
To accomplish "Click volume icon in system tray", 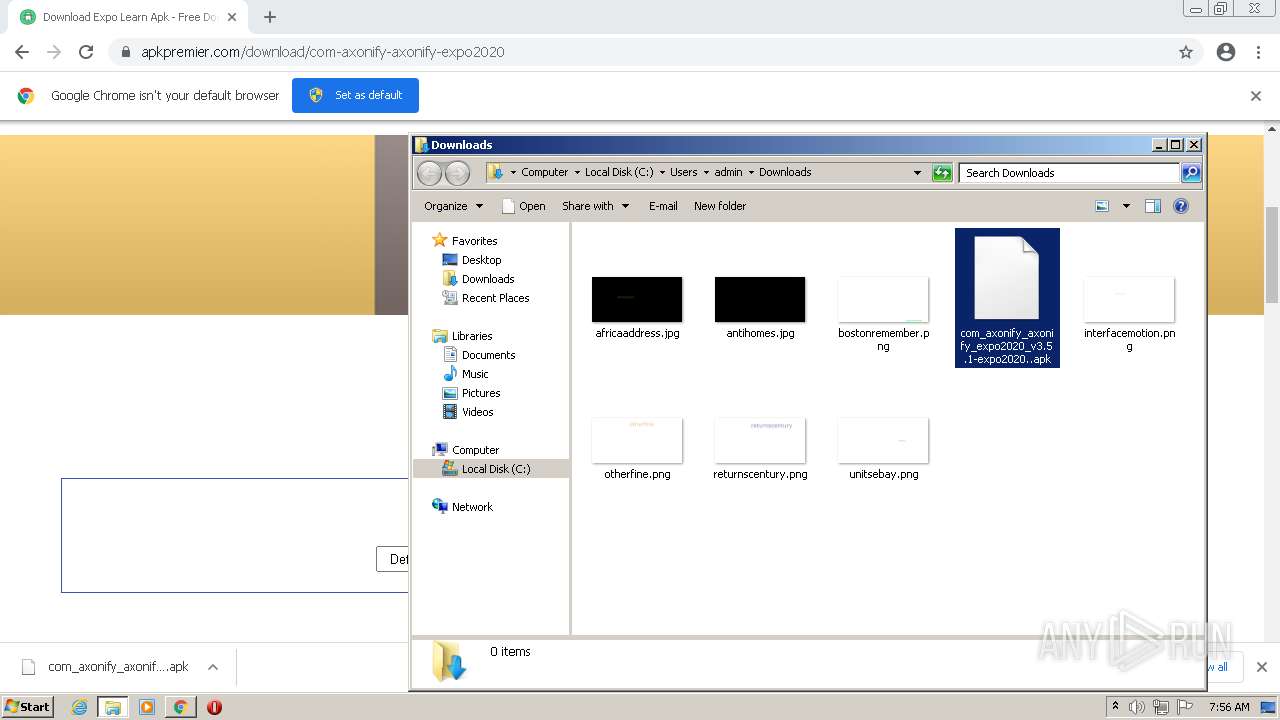I will 1137,707.
